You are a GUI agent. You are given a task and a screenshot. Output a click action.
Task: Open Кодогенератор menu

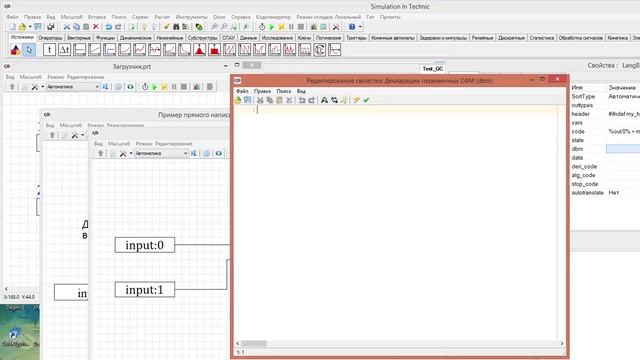click(273, 17)
